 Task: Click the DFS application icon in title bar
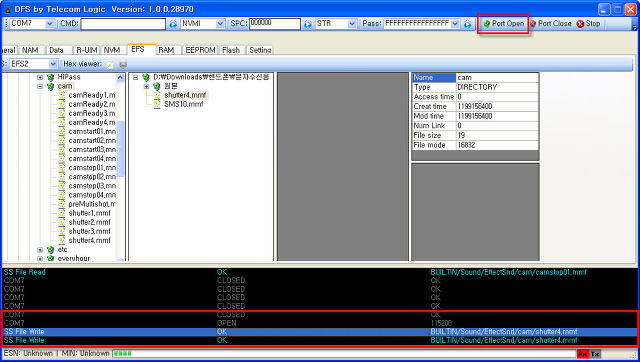pos(7,9)
